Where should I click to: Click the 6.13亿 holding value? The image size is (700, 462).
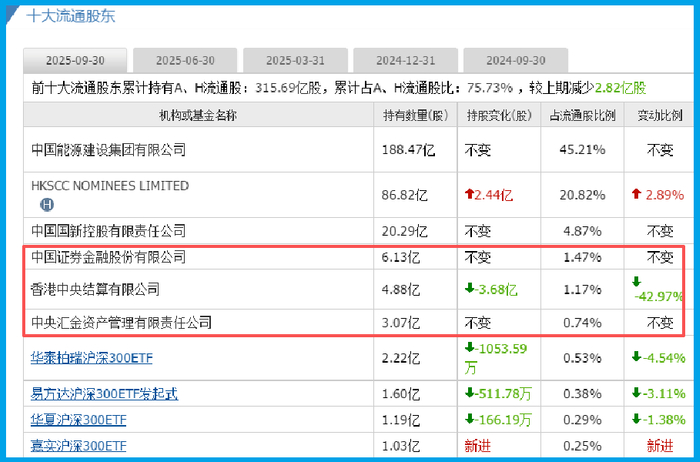(401, 257)
